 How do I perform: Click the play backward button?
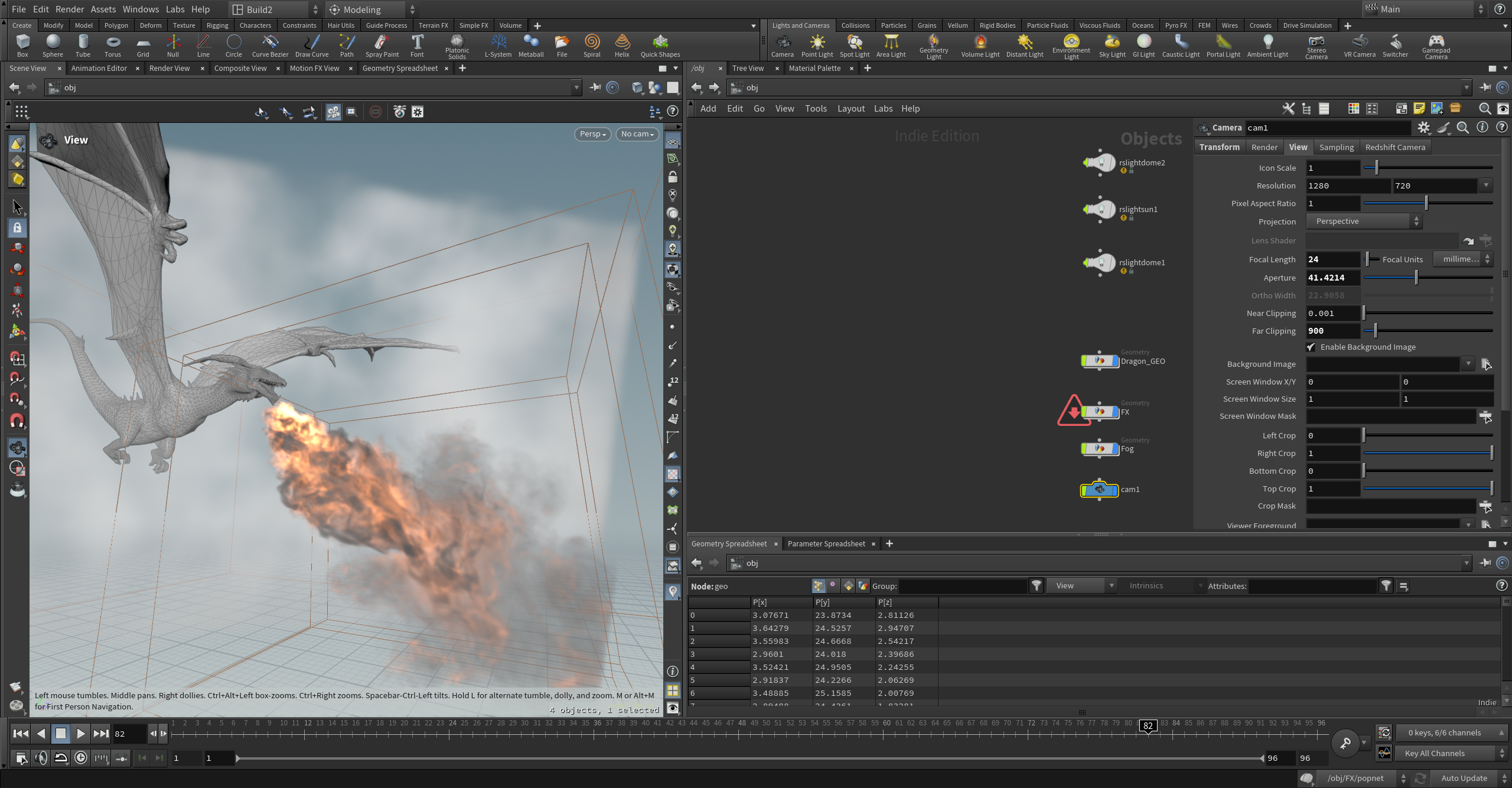pyautogui.click(x=41, y=734)
